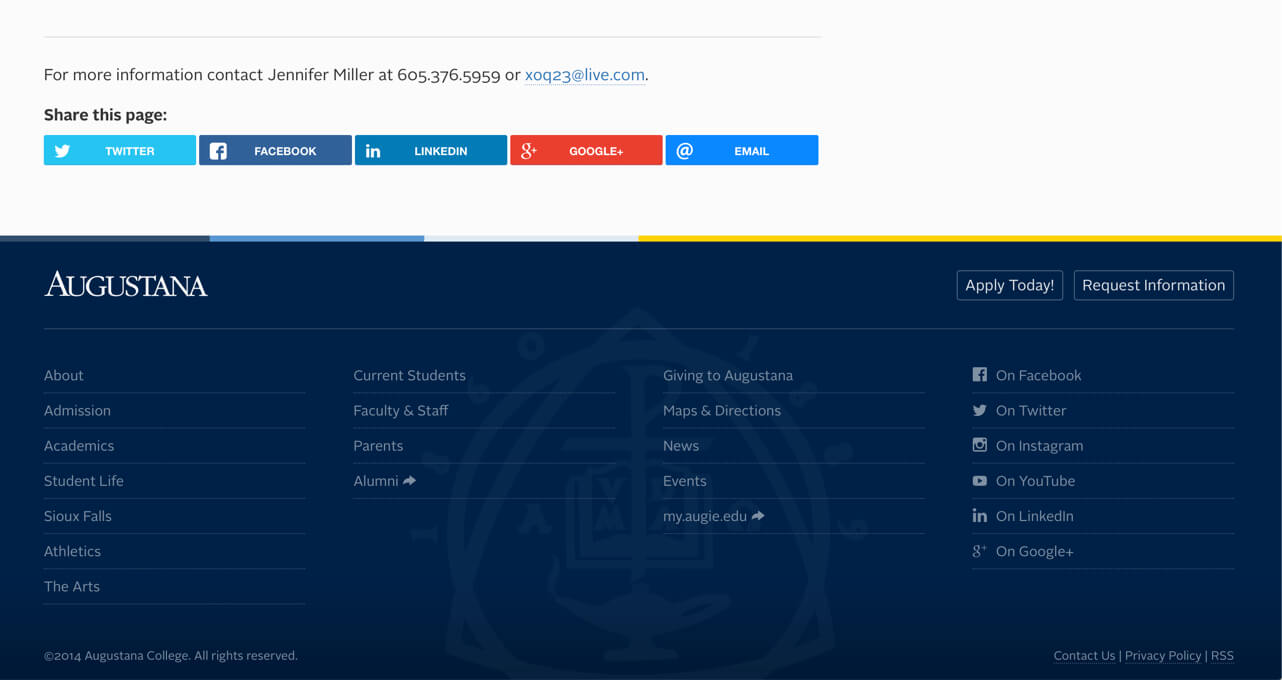
Task: Click the Contact Us link
Action: (1084, 656)
